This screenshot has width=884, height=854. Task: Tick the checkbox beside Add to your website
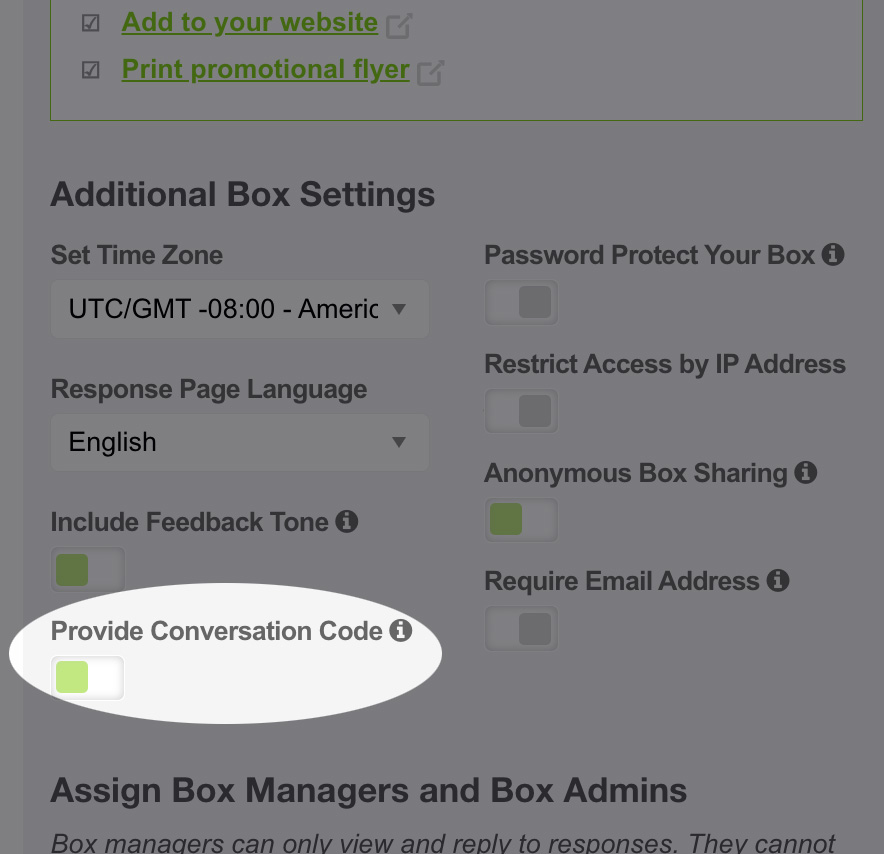tap(91, 23)
